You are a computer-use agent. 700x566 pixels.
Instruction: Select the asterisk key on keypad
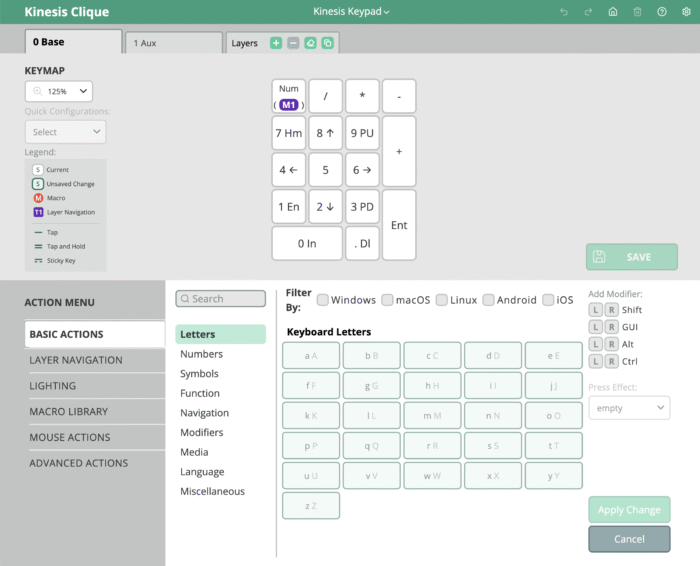coord(362,96)
